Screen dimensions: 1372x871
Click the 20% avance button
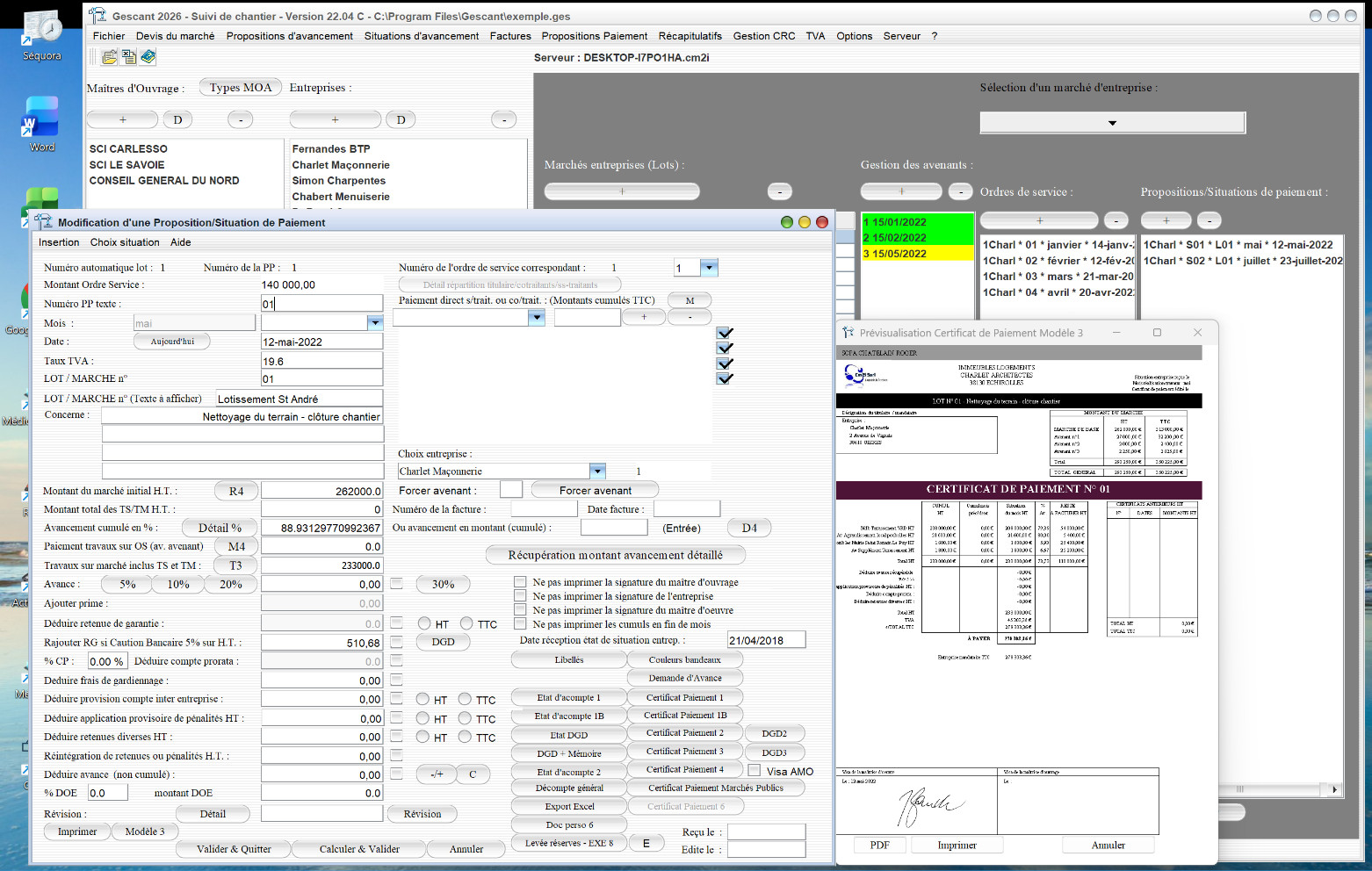[231, 584]
